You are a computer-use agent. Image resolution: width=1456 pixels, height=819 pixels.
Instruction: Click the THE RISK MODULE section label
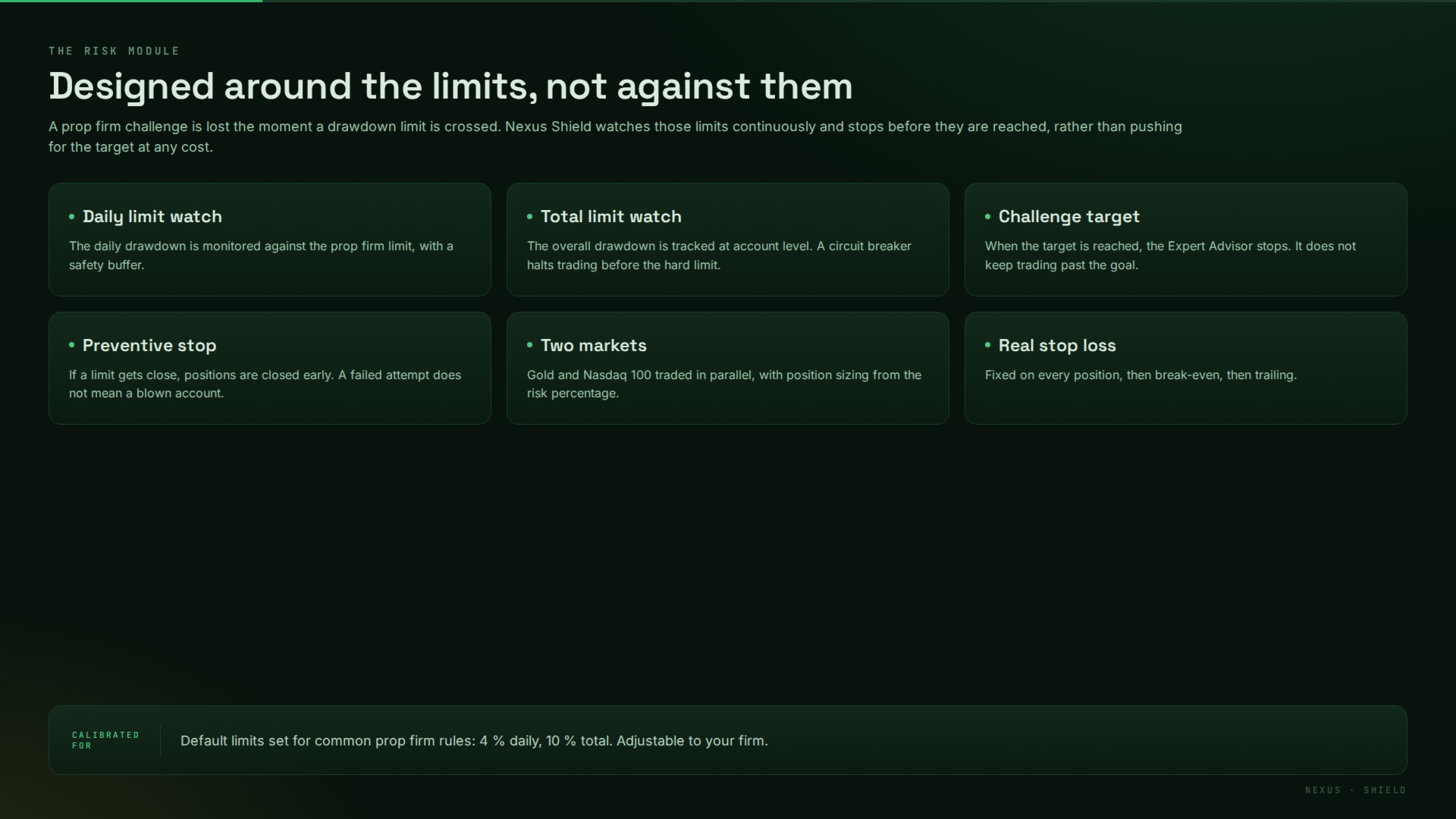point(115,51)
